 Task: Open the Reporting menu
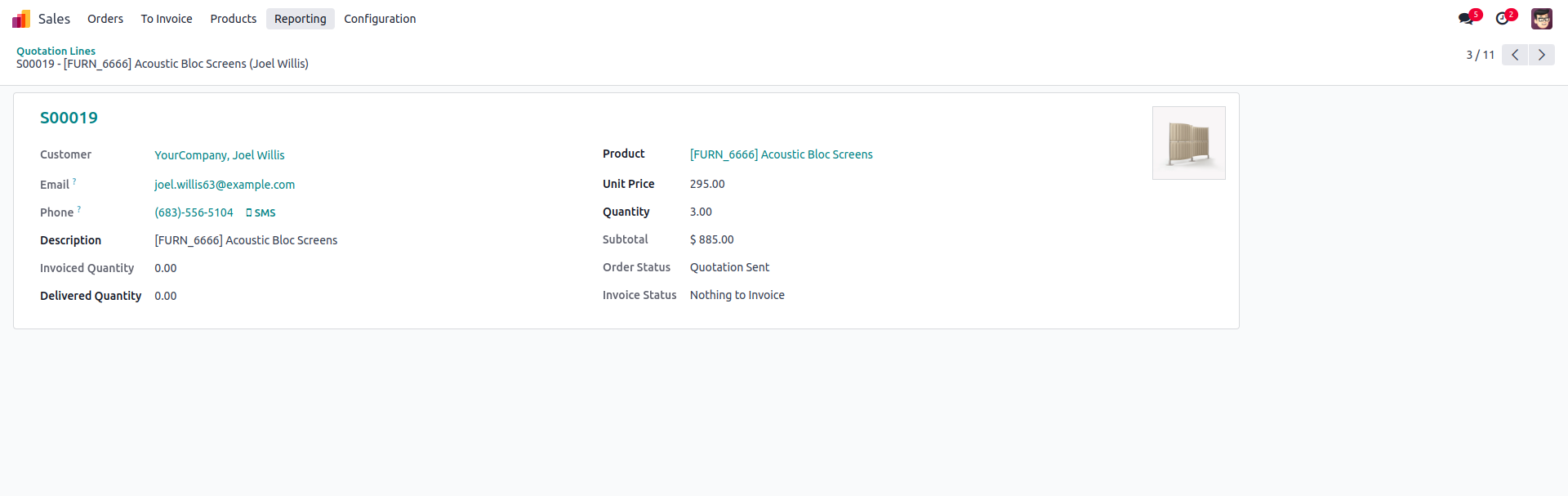300,19
